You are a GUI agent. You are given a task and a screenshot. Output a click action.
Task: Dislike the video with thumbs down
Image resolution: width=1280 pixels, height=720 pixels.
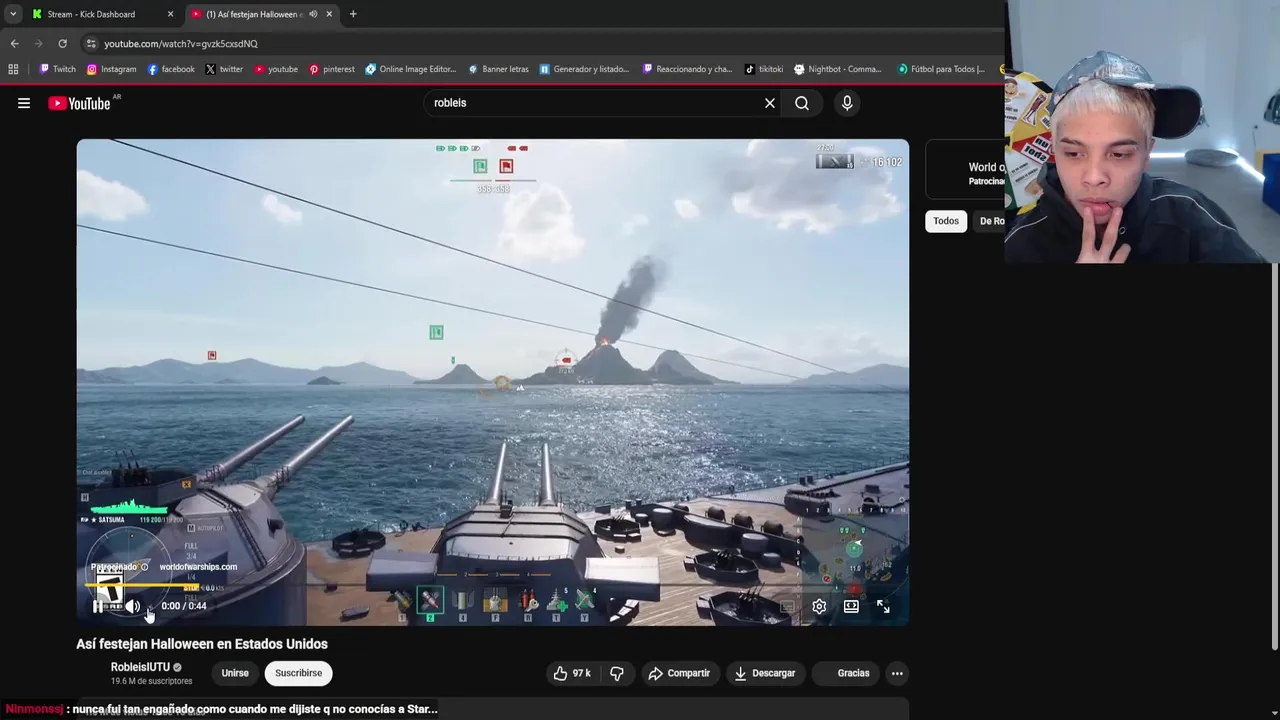[617, 673]
